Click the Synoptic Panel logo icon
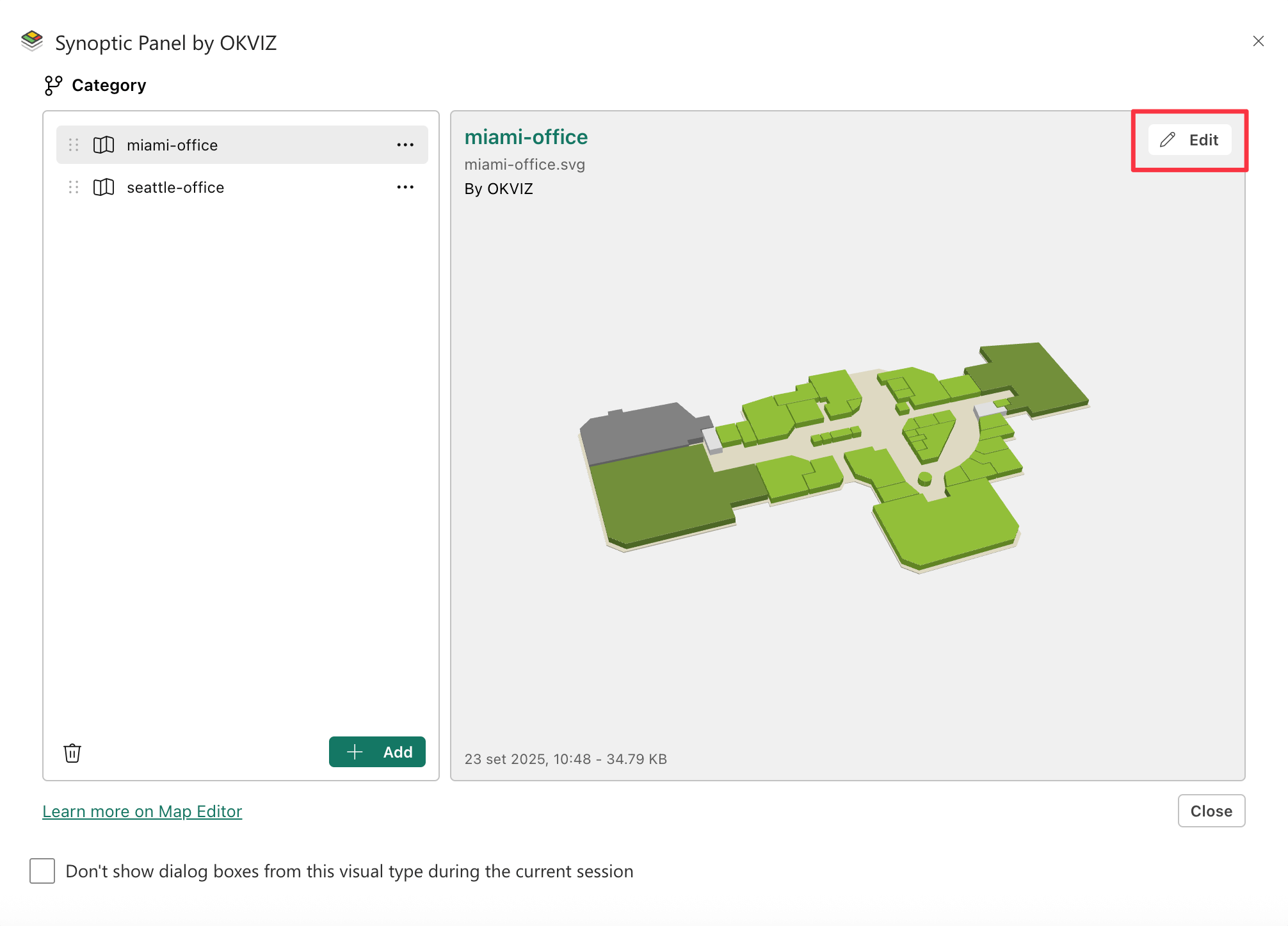Viewport: 1288px width, 926px height. pyautogui.click(x=32, y=41)
